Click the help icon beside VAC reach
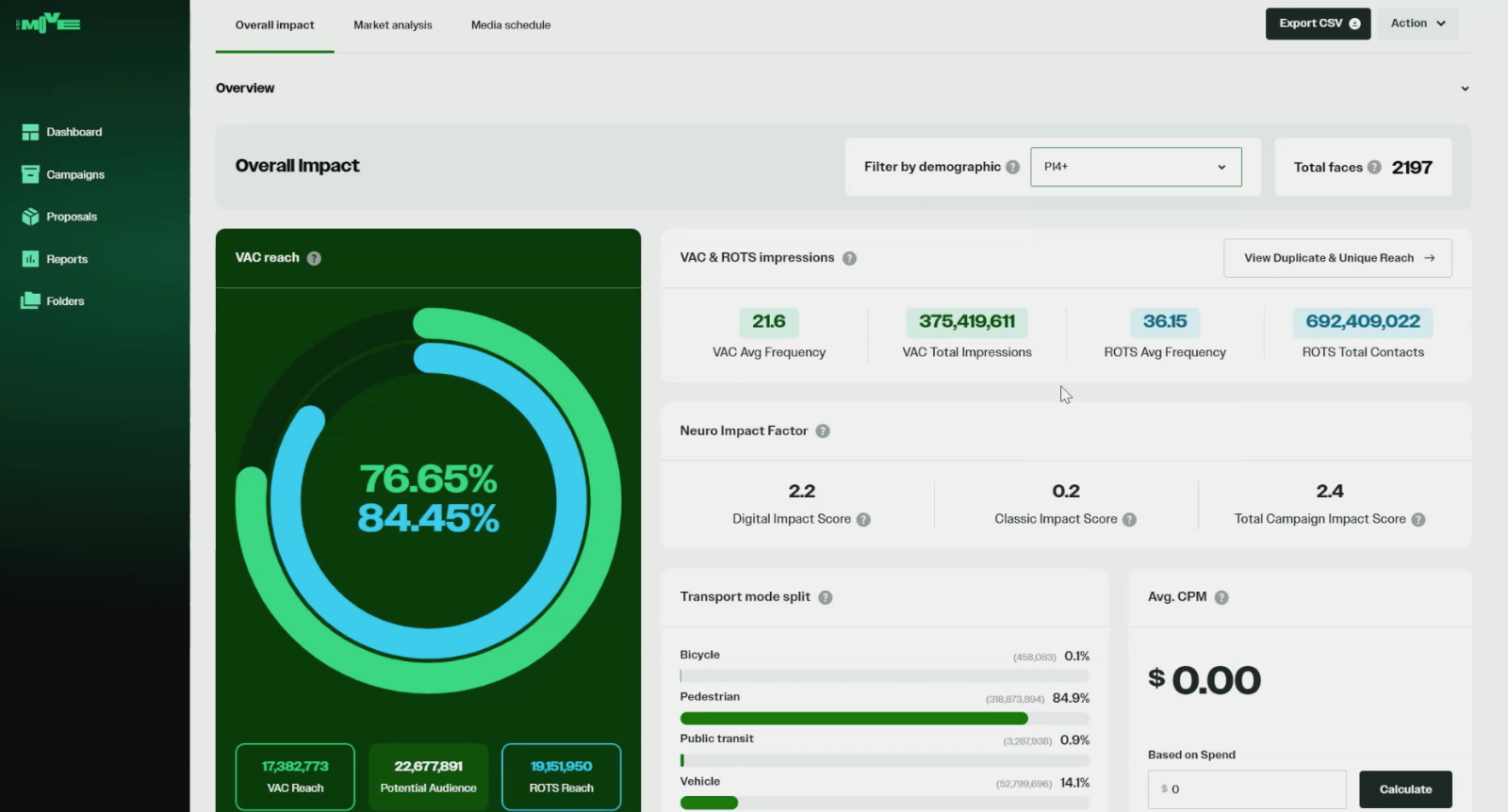Screen dimensions: 1508x812 [x=314, y=258]
